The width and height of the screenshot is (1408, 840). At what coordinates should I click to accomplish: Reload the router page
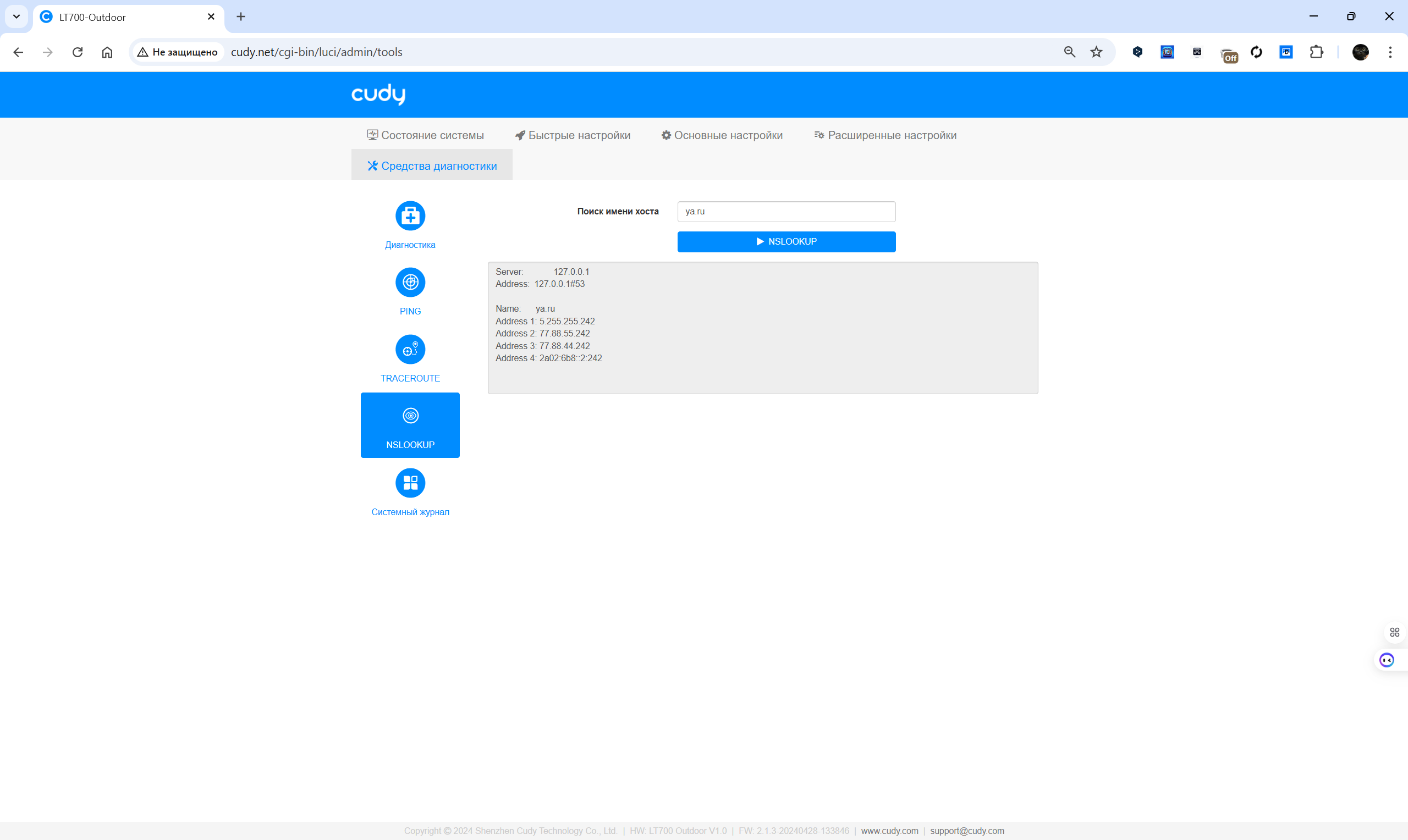(78, 52)
